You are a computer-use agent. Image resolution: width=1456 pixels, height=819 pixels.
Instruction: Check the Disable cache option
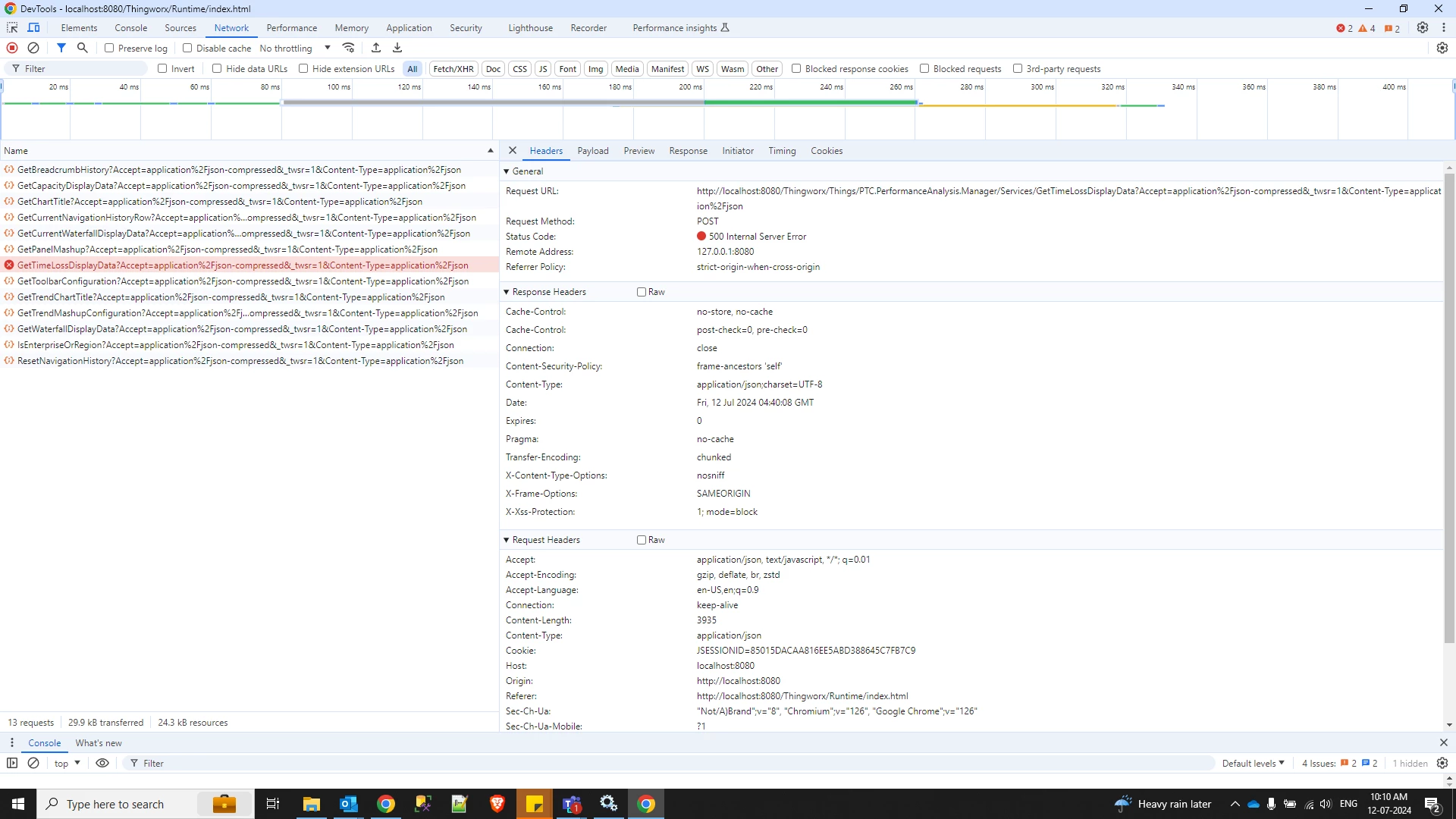(187, 48)
